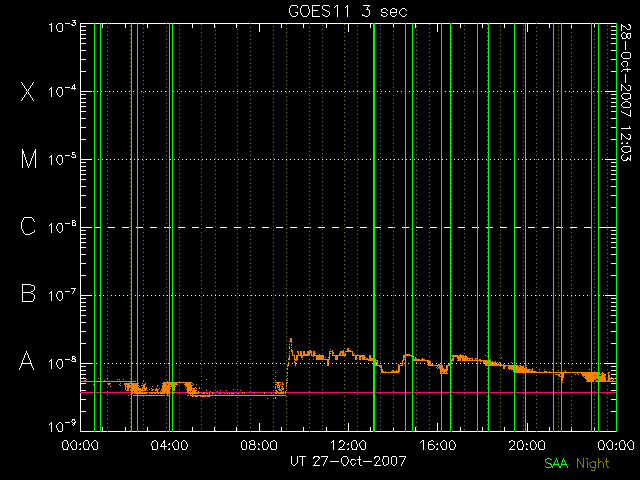Click the flux spike peak after 09:00

(x=291, y=339)
